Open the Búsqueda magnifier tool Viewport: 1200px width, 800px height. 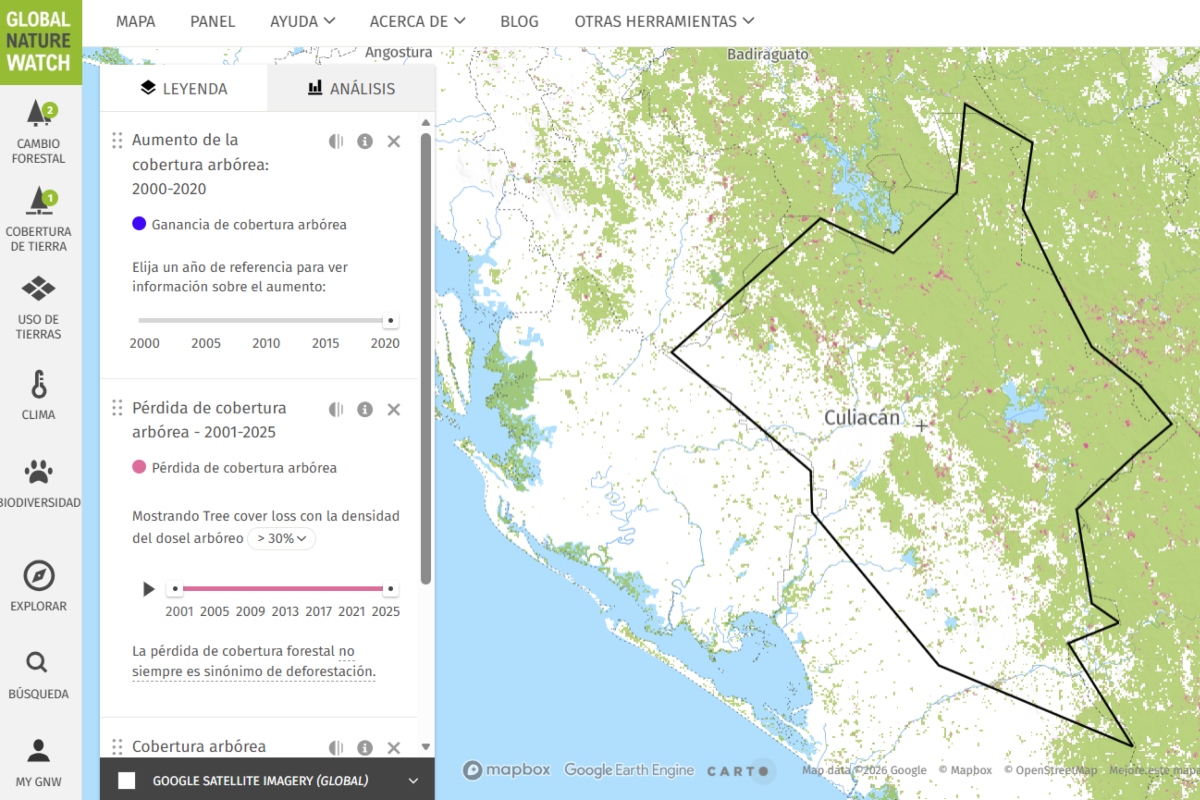tap(38, 674)
